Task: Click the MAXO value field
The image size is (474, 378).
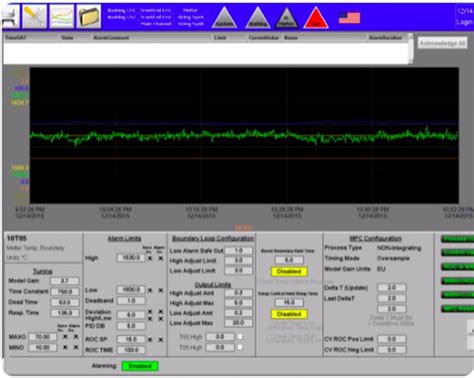Action: tap(43, 337)
